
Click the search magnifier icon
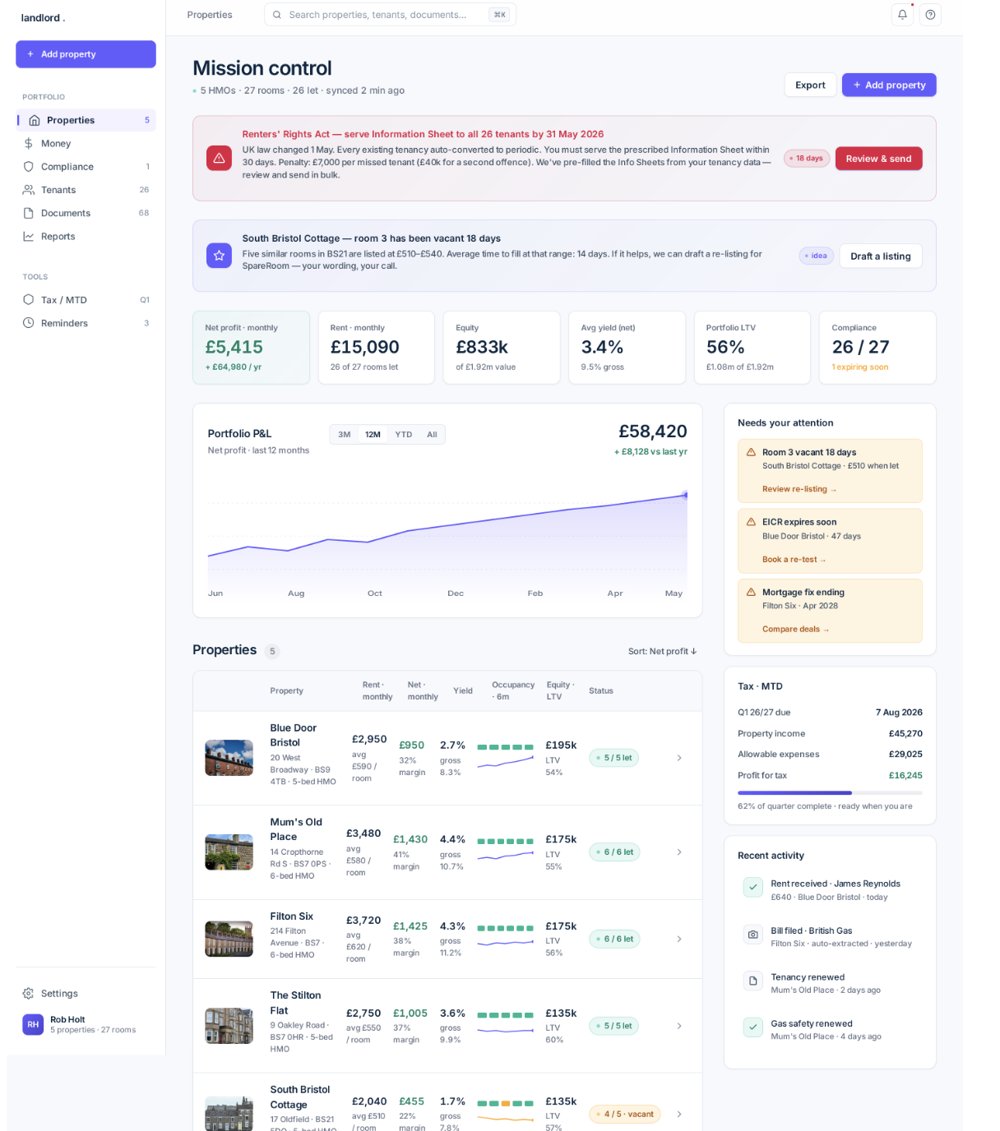277,14
